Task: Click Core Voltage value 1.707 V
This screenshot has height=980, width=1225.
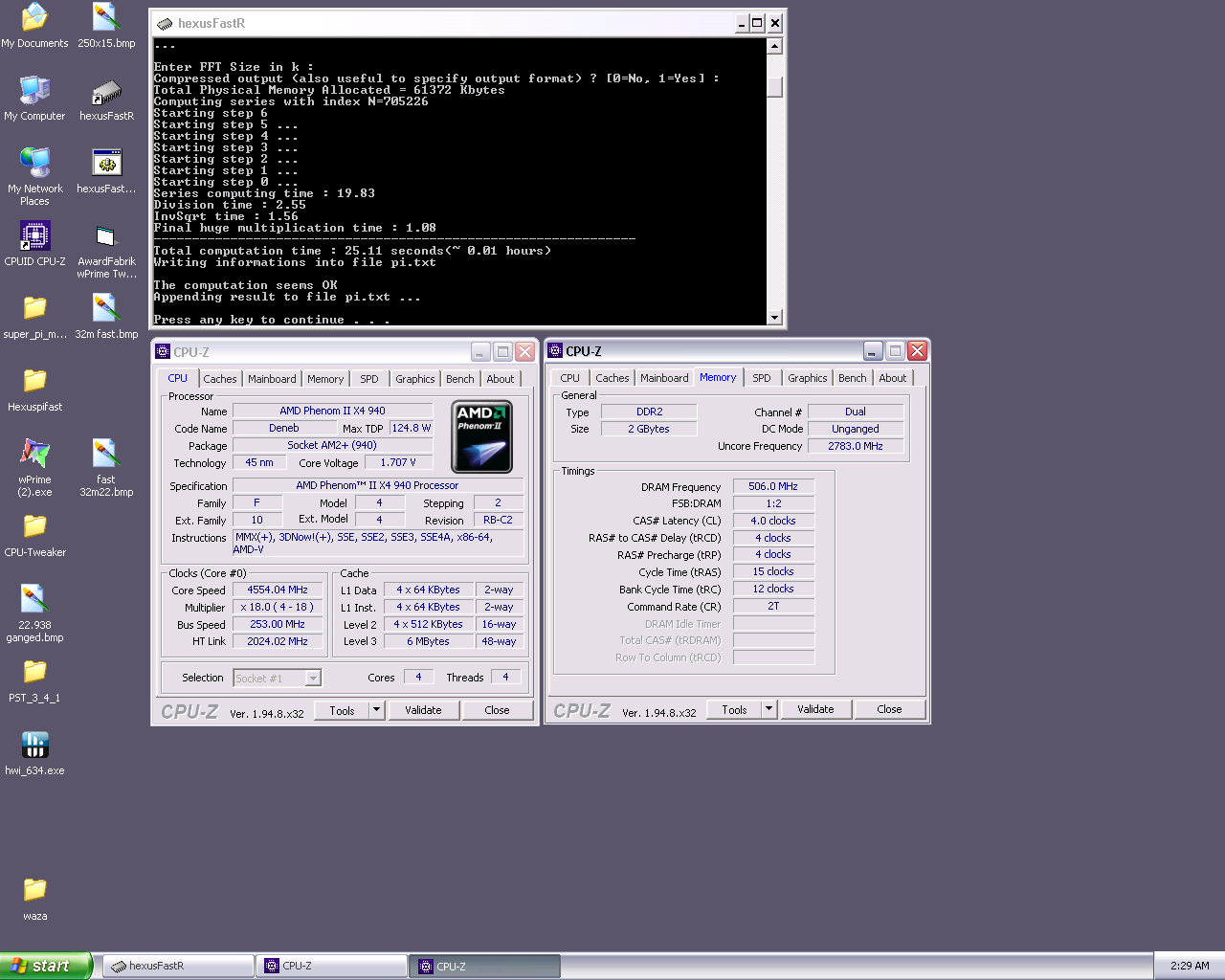Action: tap(398, 462)
